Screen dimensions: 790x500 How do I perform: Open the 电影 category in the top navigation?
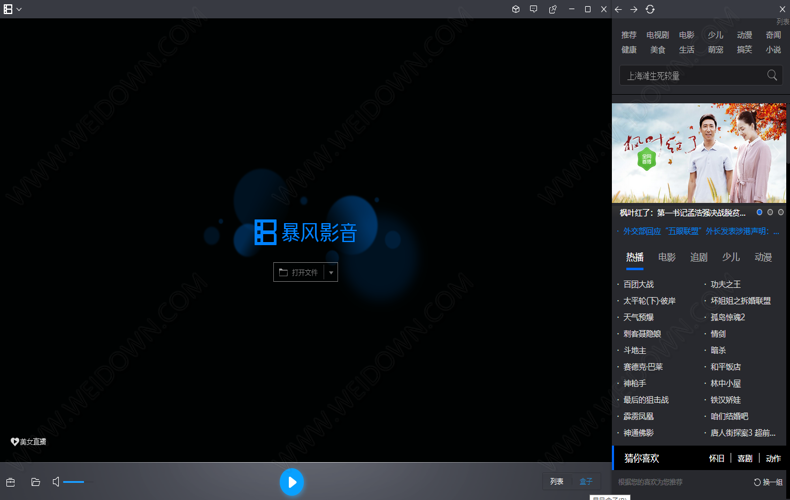[x=686, y=35]
